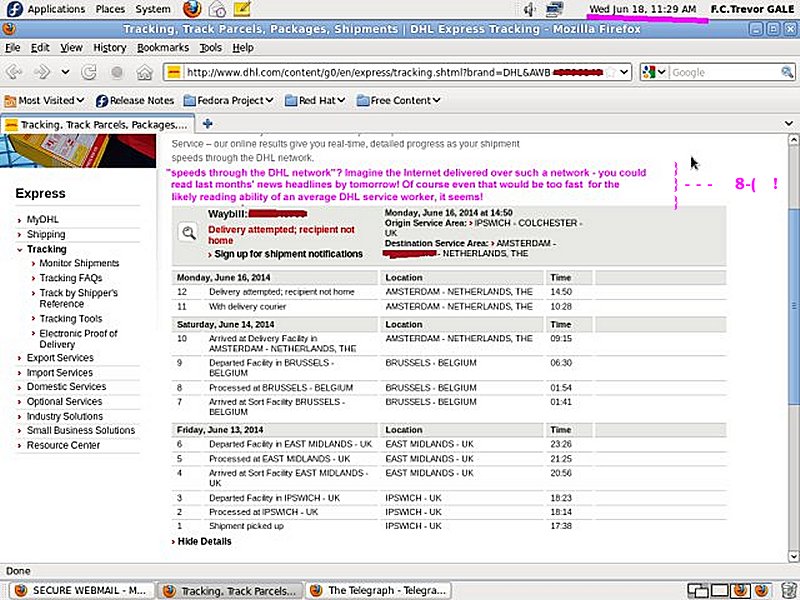Open MyDHL in the sidebar
The height and width of the screenshot is (600, 800).
click(x=43, y=219)
